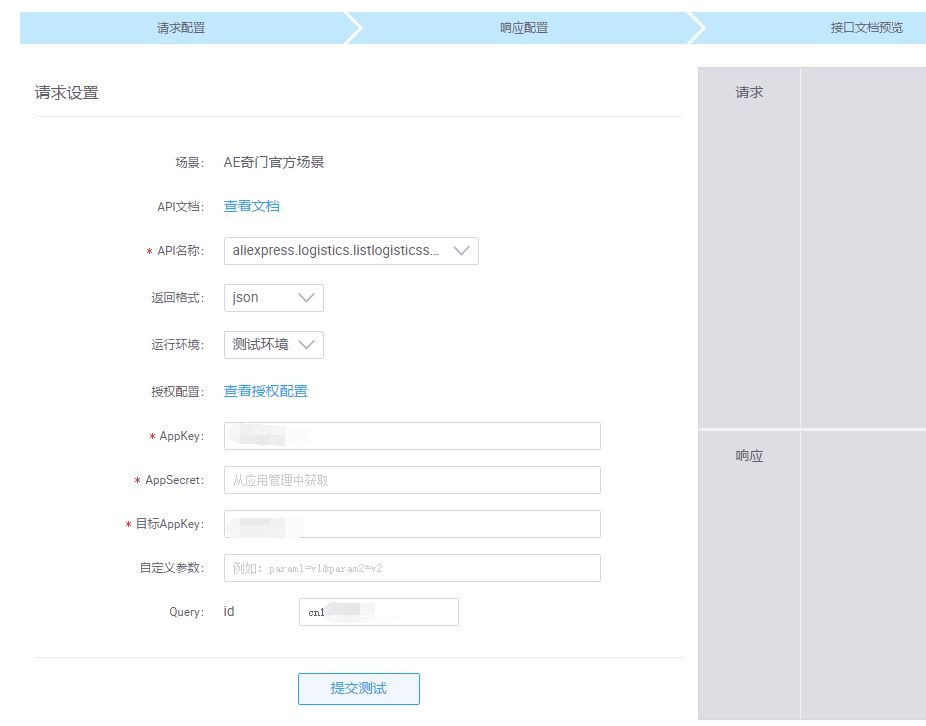The width and height of the screenshot is (926, 726).
Task: Click the Query label
Action: (x=187, y=612)
